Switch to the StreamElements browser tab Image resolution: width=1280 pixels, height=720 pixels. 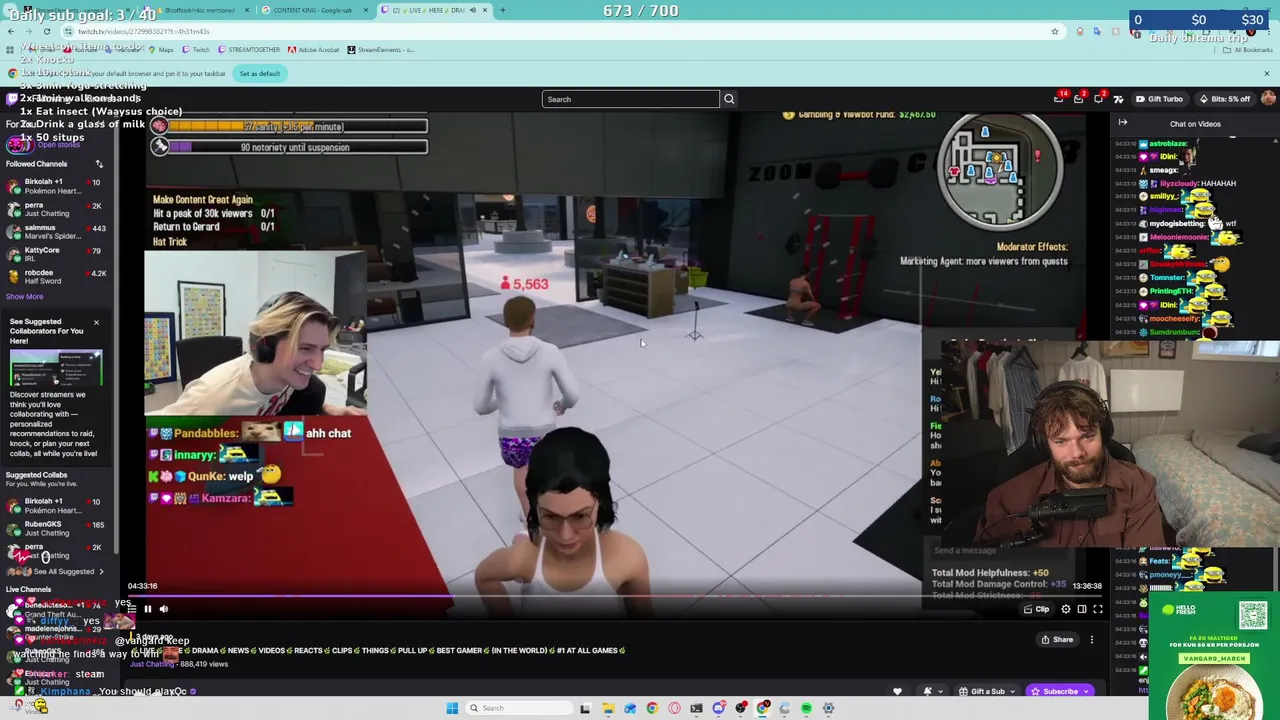tap(77, 10)
